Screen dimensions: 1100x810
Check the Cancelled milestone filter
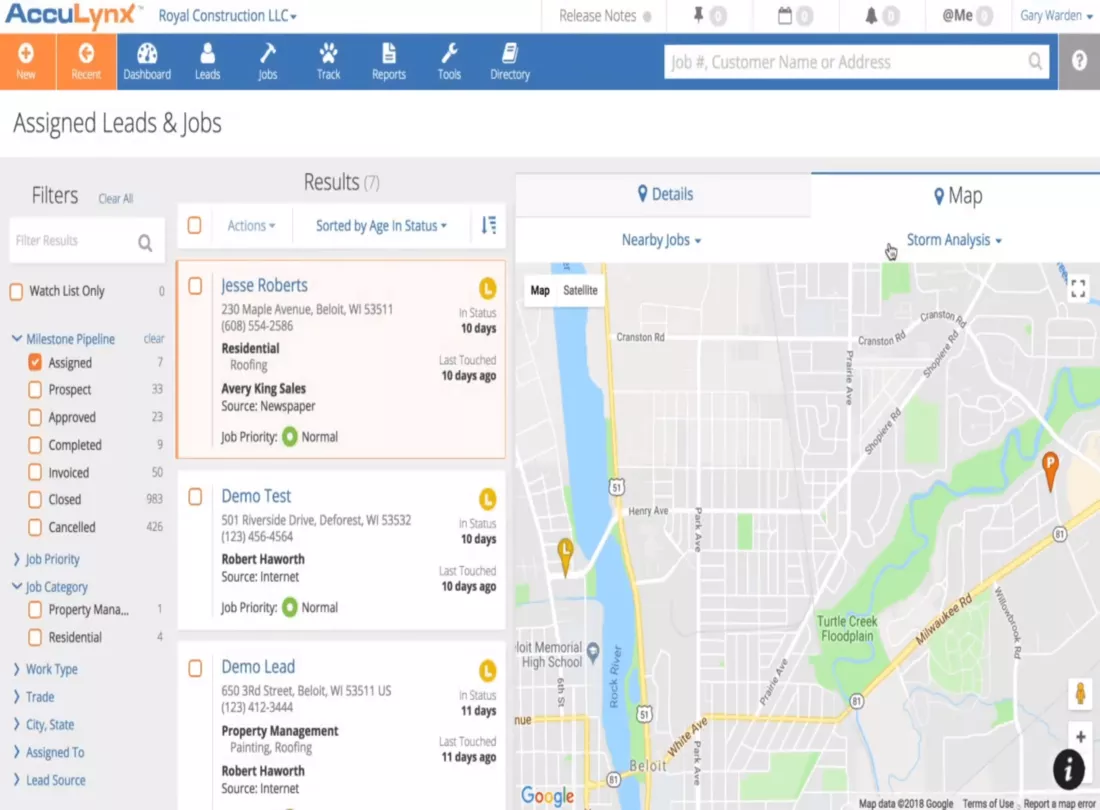(35, 527)
